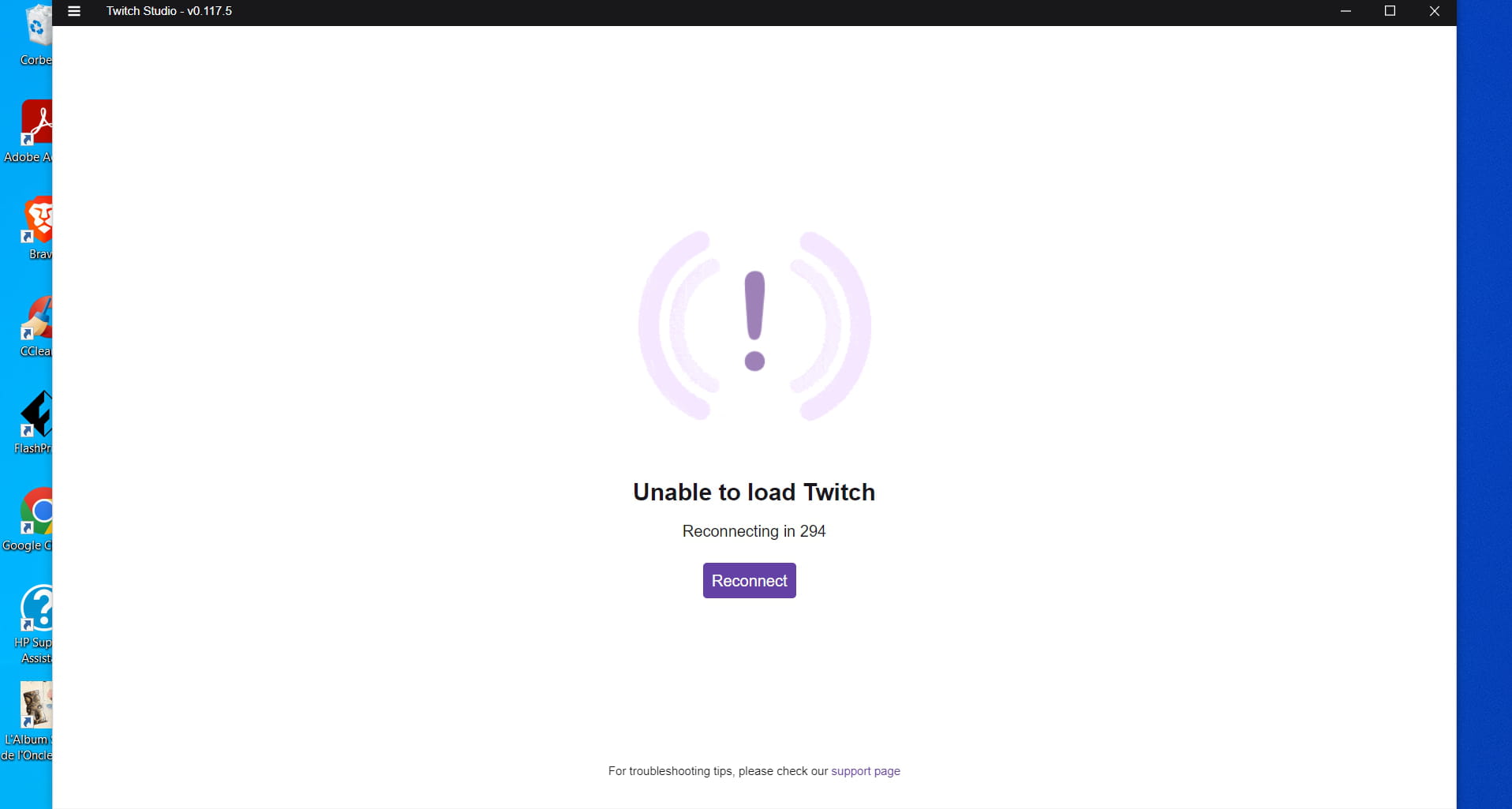Select the Adobe Acrobat desktop shortcut
This screenshot has height=809, width=1512.
pos(32,132)
